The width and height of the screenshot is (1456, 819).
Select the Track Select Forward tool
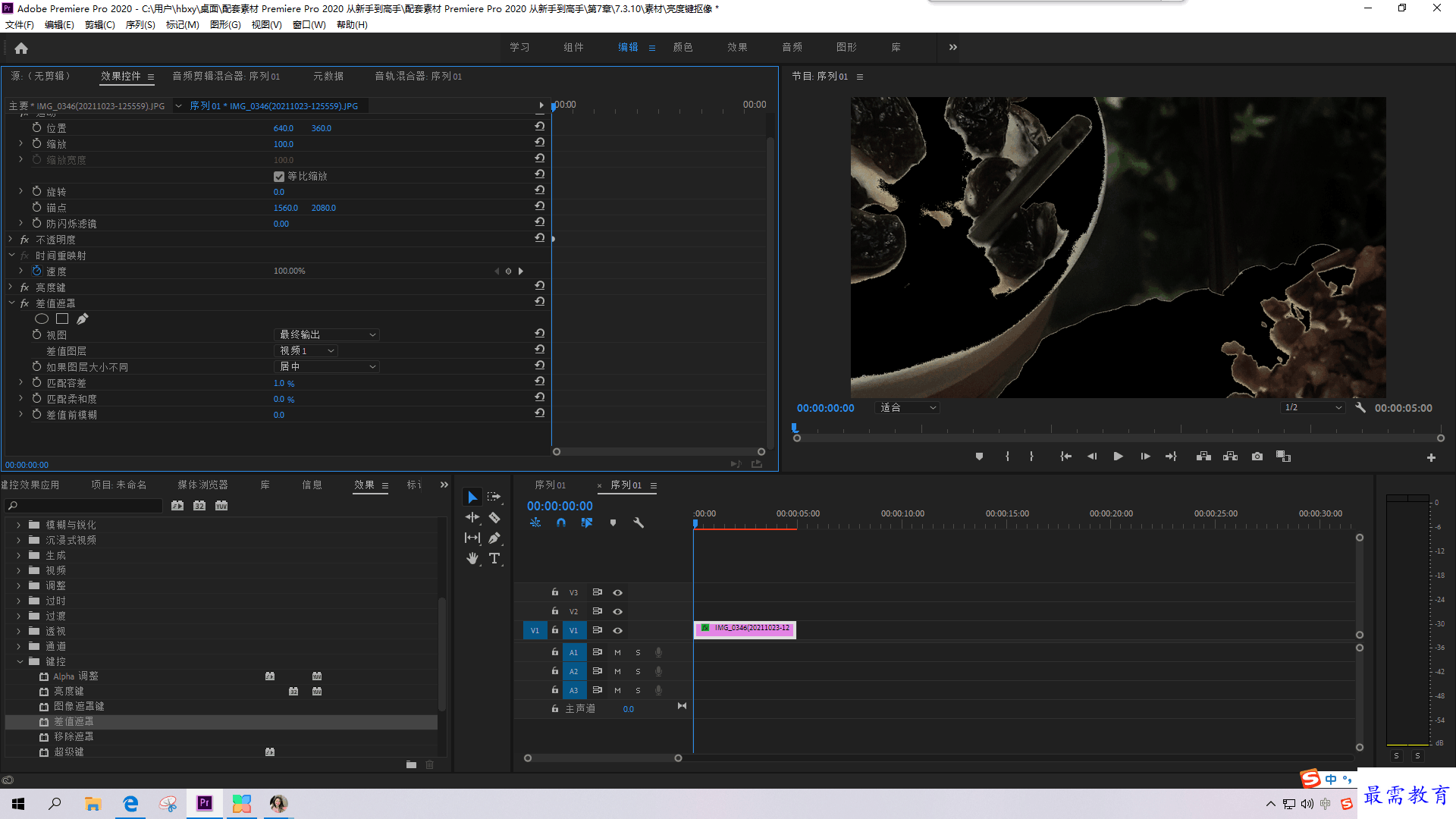click(494, 497)
